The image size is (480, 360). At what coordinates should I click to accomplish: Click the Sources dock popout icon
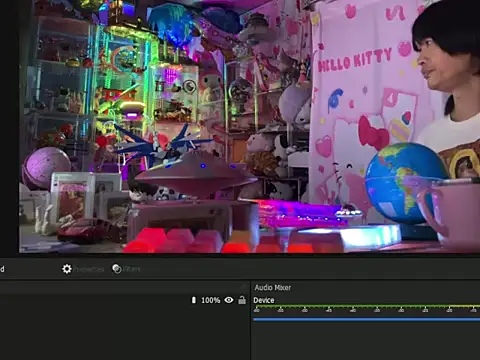click(244, 287)
